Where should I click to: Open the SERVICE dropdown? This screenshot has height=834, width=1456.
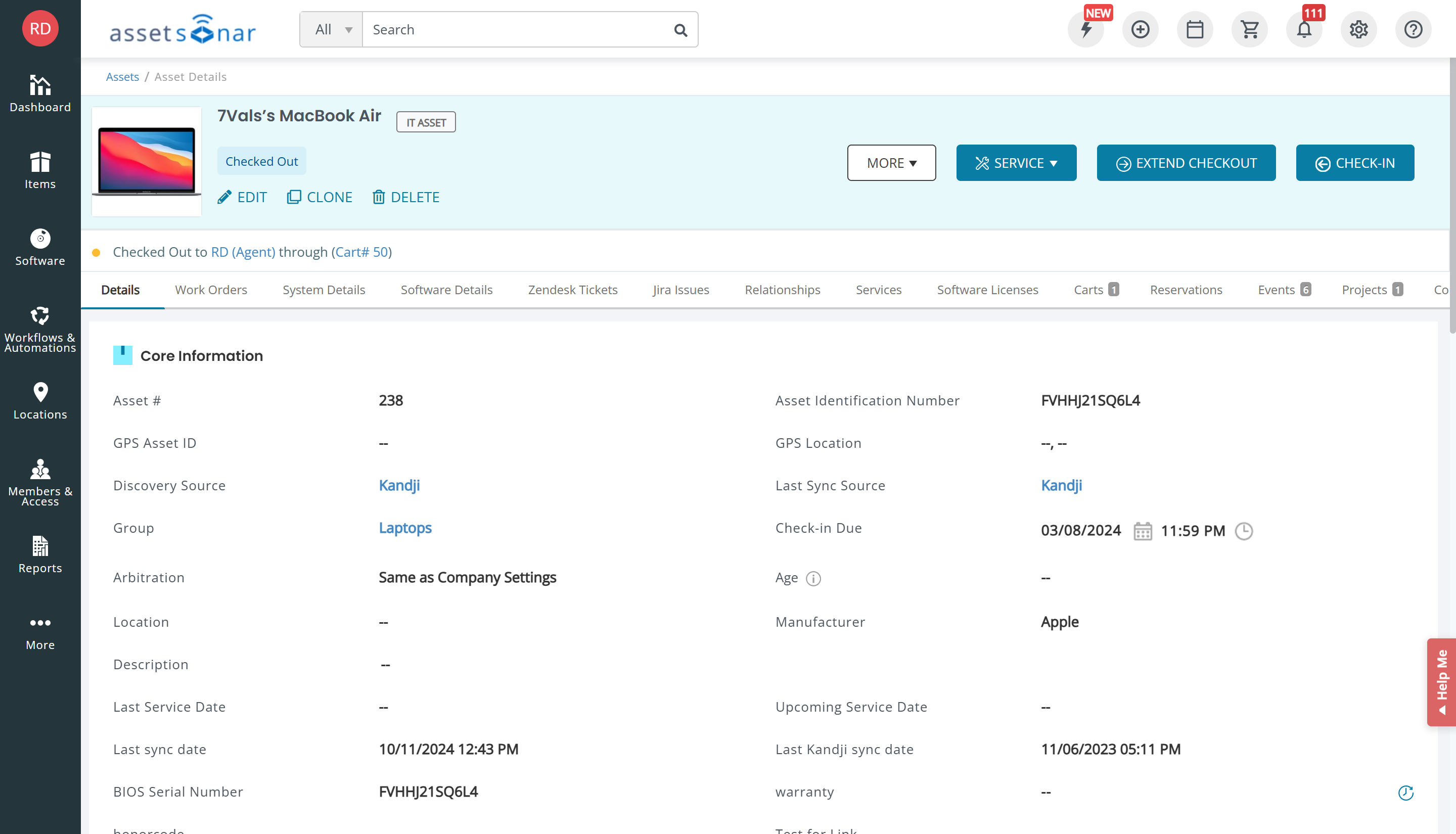1016,163
